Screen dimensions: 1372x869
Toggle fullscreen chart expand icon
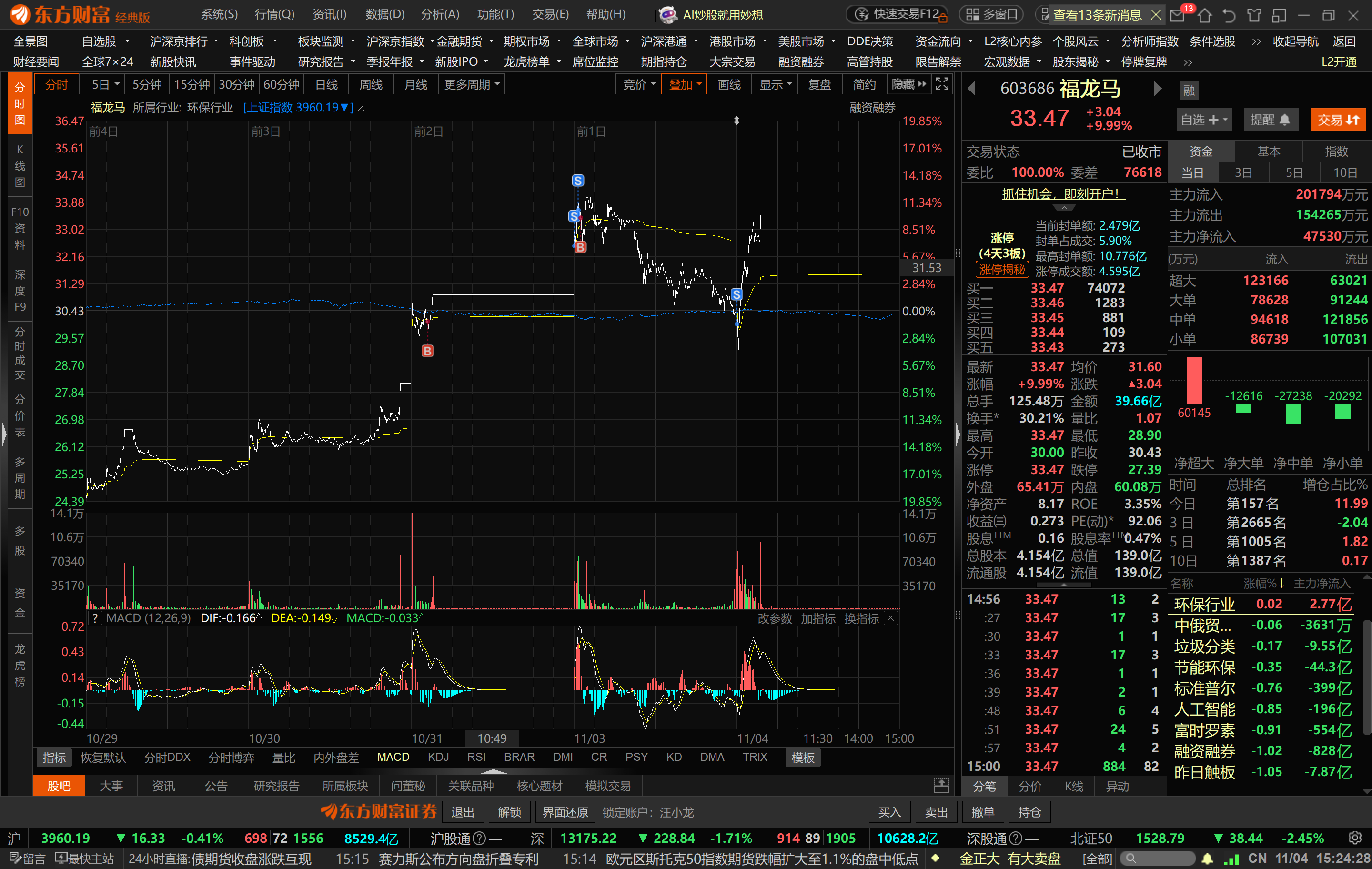click(x=942, y=84)
